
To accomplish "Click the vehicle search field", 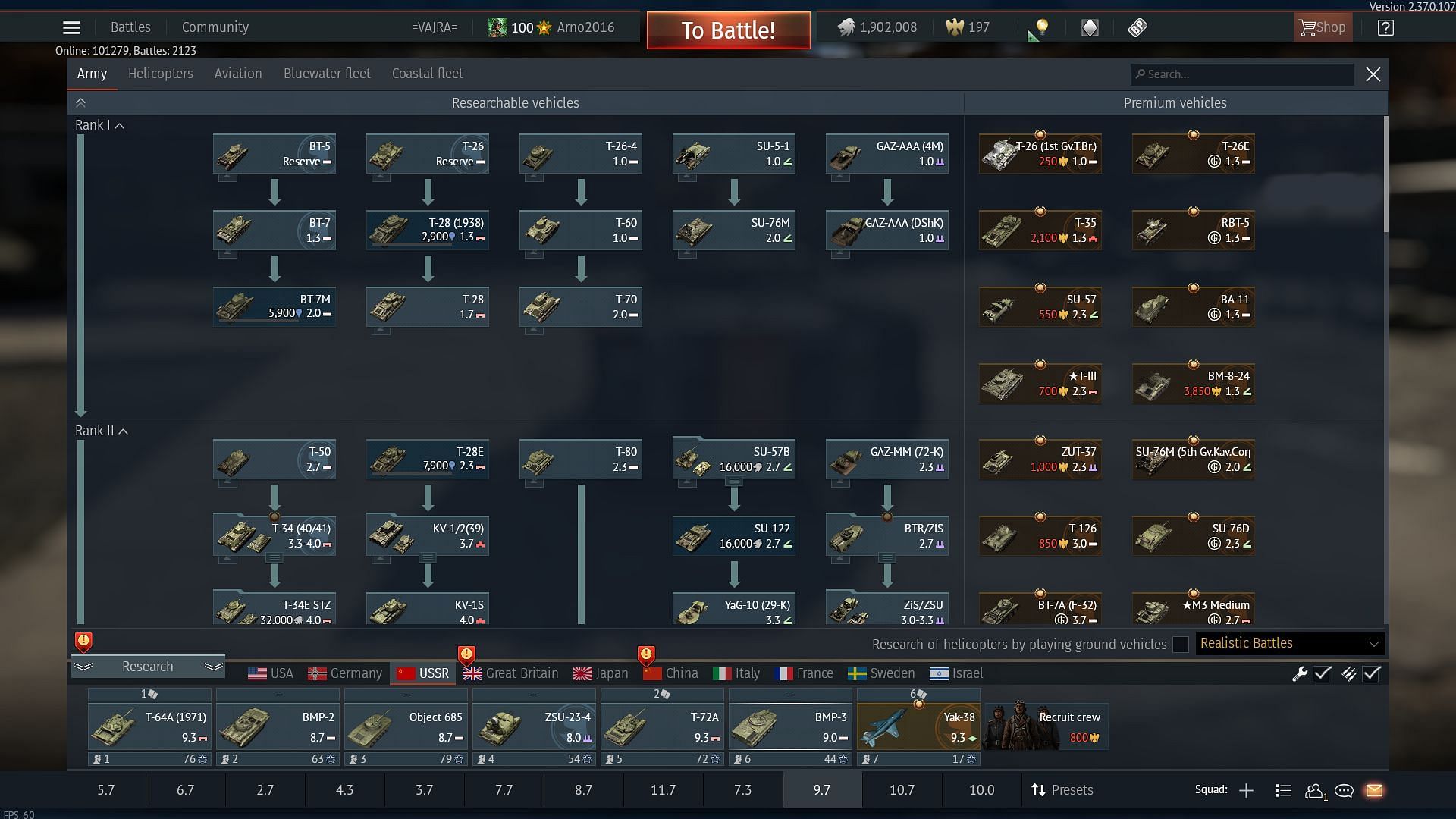I will click(x=1244, y=74).
